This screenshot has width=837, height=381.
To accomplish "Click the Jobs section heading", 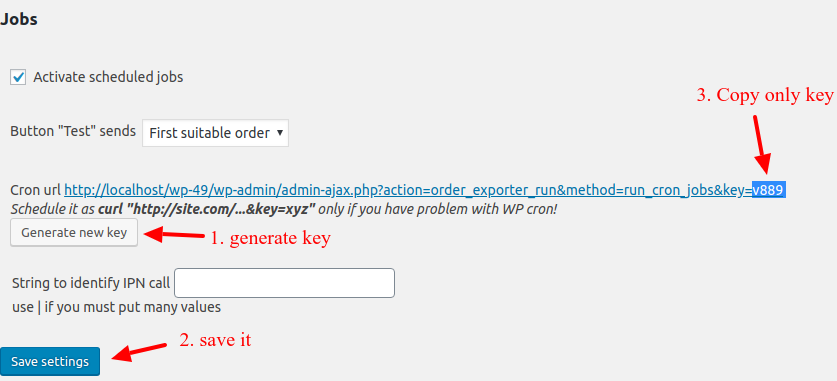I will (x=19, y=20).
